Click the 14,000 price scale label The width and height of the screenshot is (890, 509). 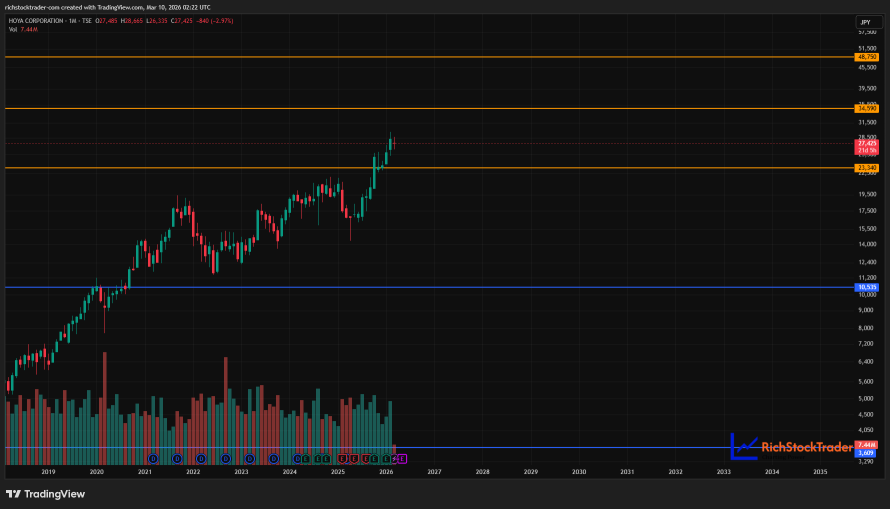click(867, 245)
